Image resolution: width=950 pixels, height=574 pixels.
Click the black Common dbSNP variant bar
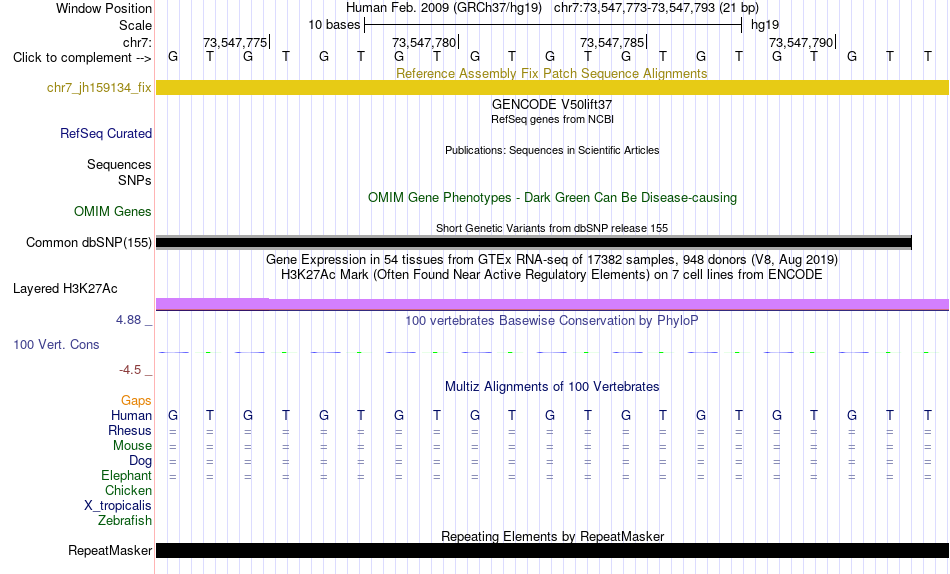534,242
